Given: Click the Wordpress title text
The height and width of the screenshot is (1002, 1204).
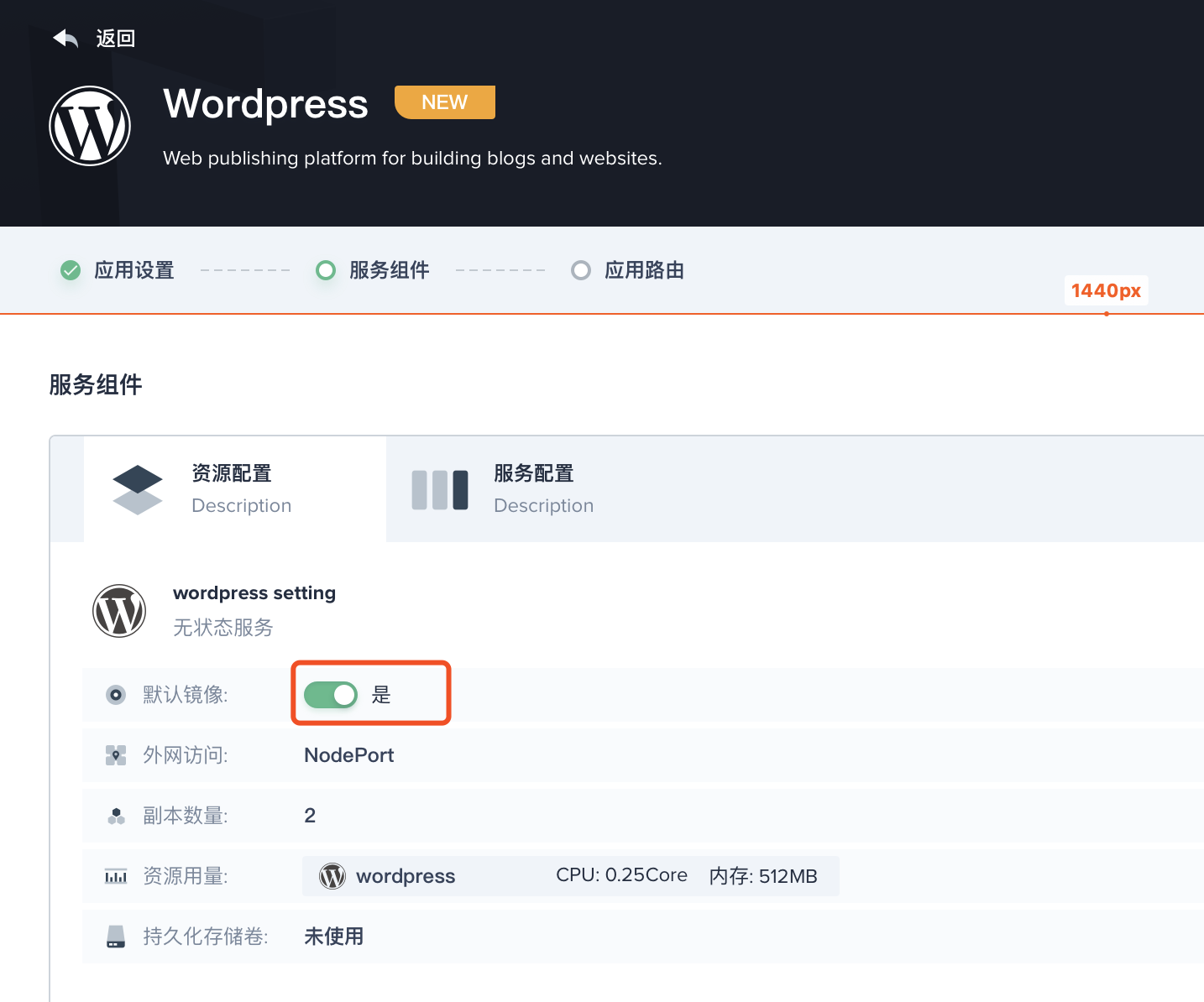Looking at the screenshot, I should (266, 105).
